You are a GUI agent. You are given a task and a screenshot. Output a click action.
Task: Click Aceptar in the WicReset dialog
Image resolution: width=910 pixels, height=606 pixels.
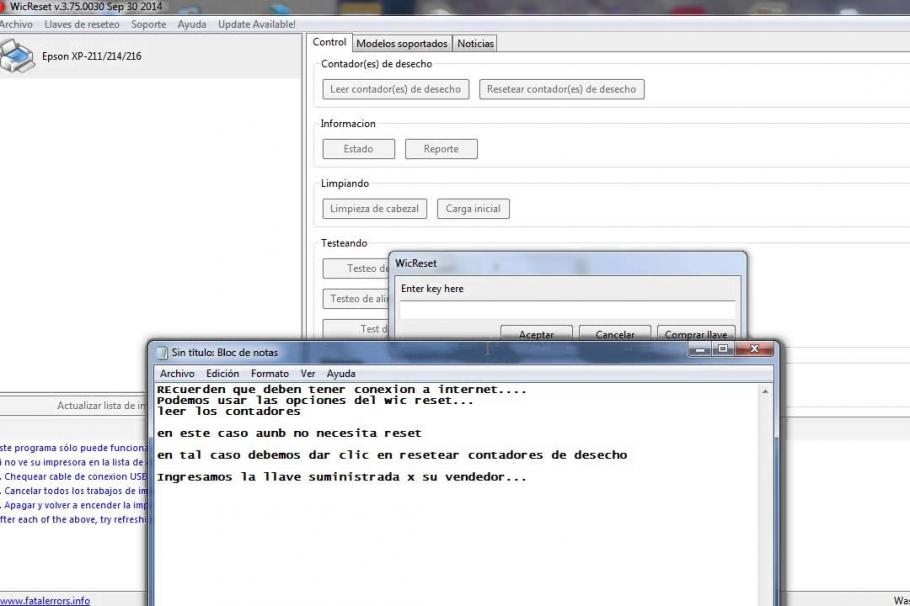click(x=536, y=334)
